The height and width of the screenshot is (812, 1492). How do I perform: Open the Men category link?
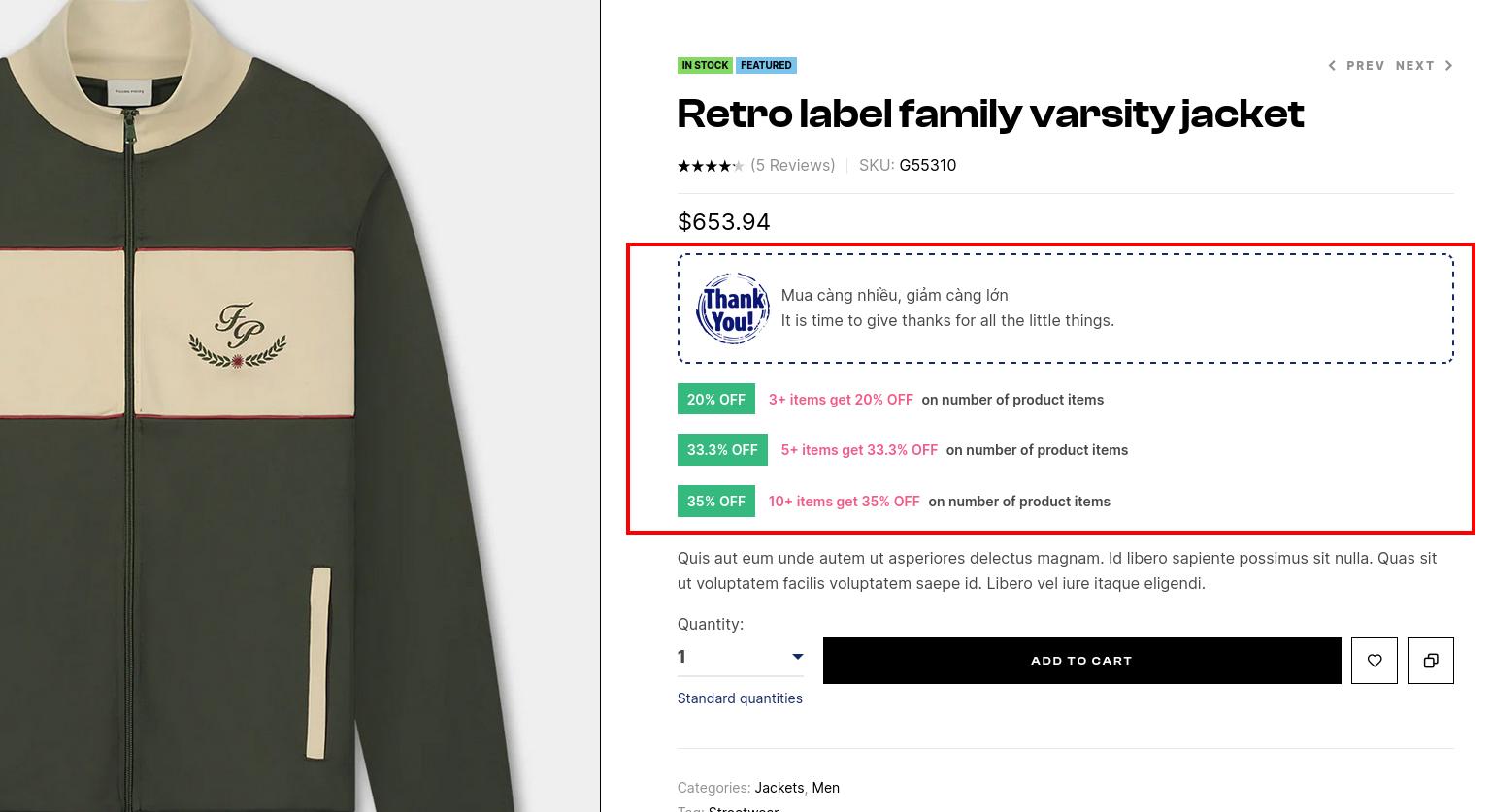tap(825, 788)
